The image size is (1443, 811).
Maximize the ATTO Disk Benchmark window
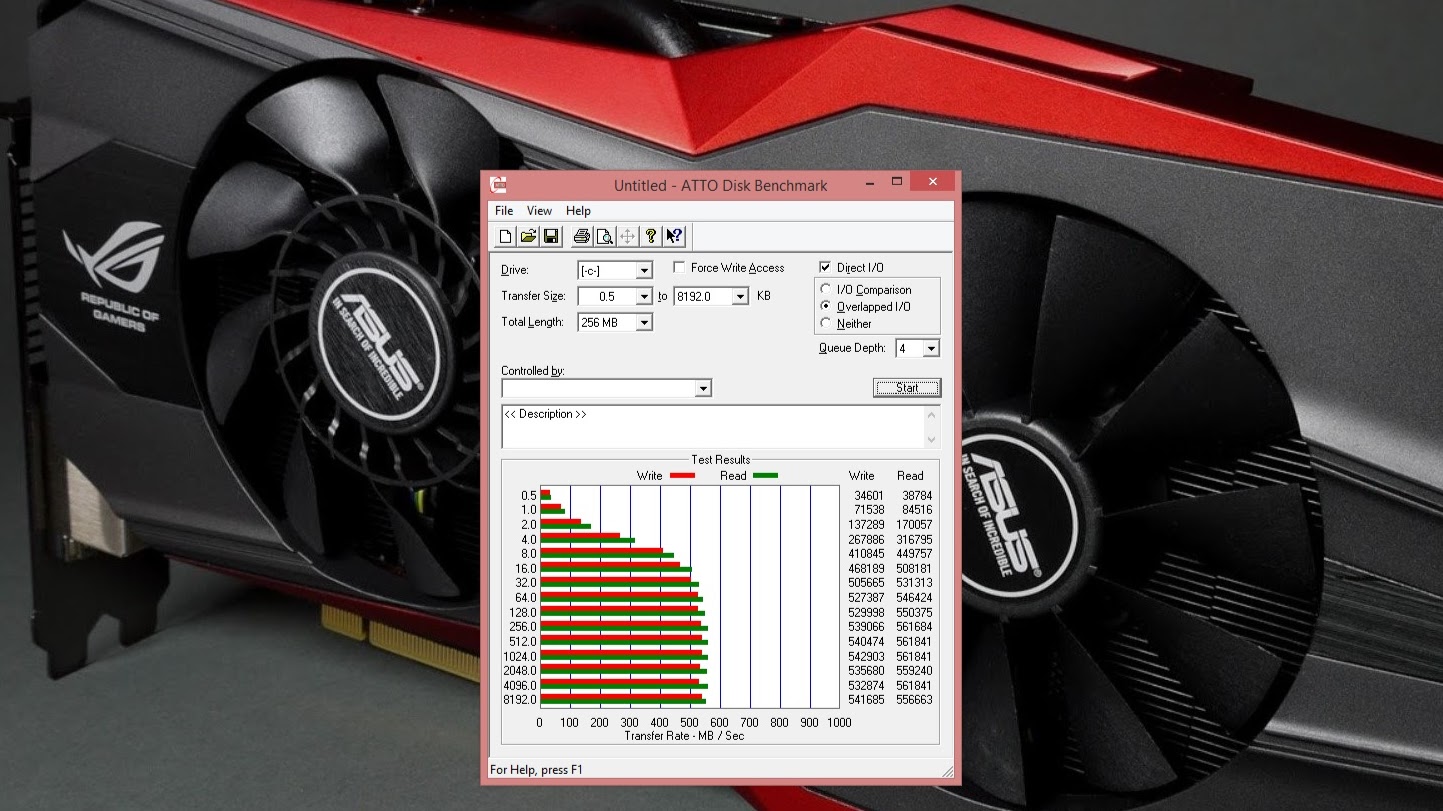[x=897, y=182]
